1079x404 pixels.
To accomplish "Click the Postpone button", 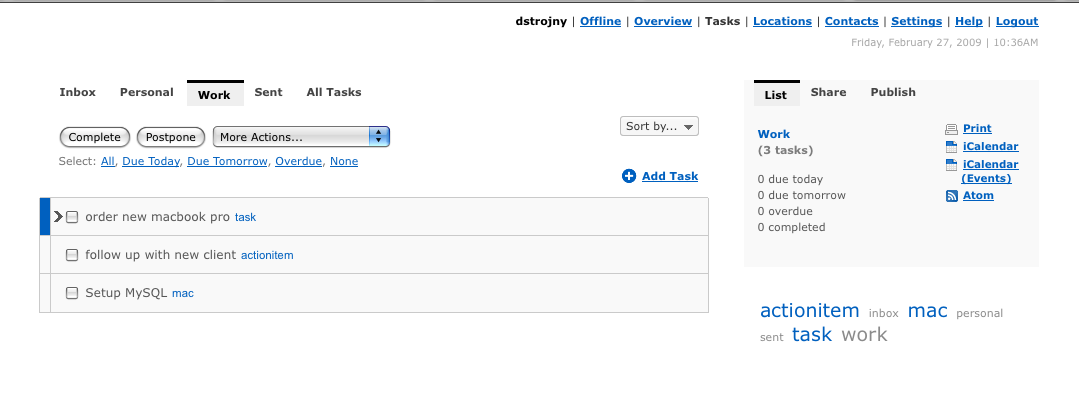I will pos(171,137).
